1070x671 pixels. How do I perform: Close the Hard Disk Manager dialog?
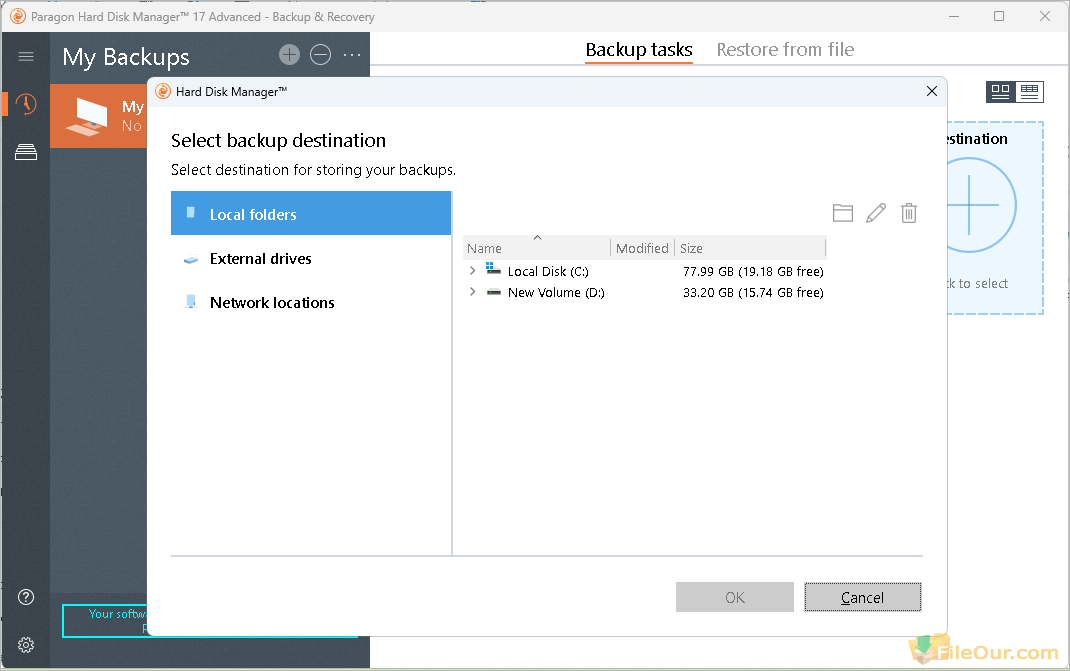pos(931,91)
